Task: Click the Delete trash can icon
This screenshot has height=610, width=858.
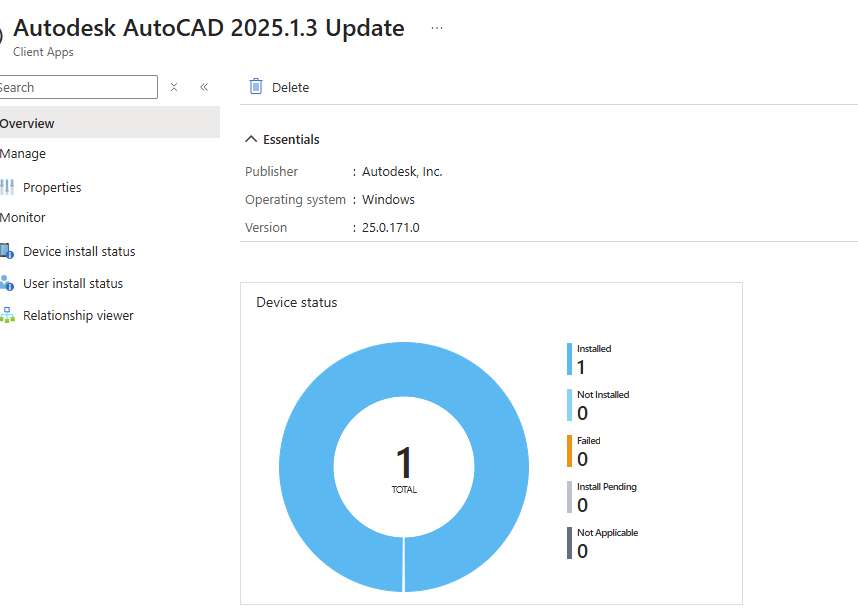Action: tap(256, 87)
